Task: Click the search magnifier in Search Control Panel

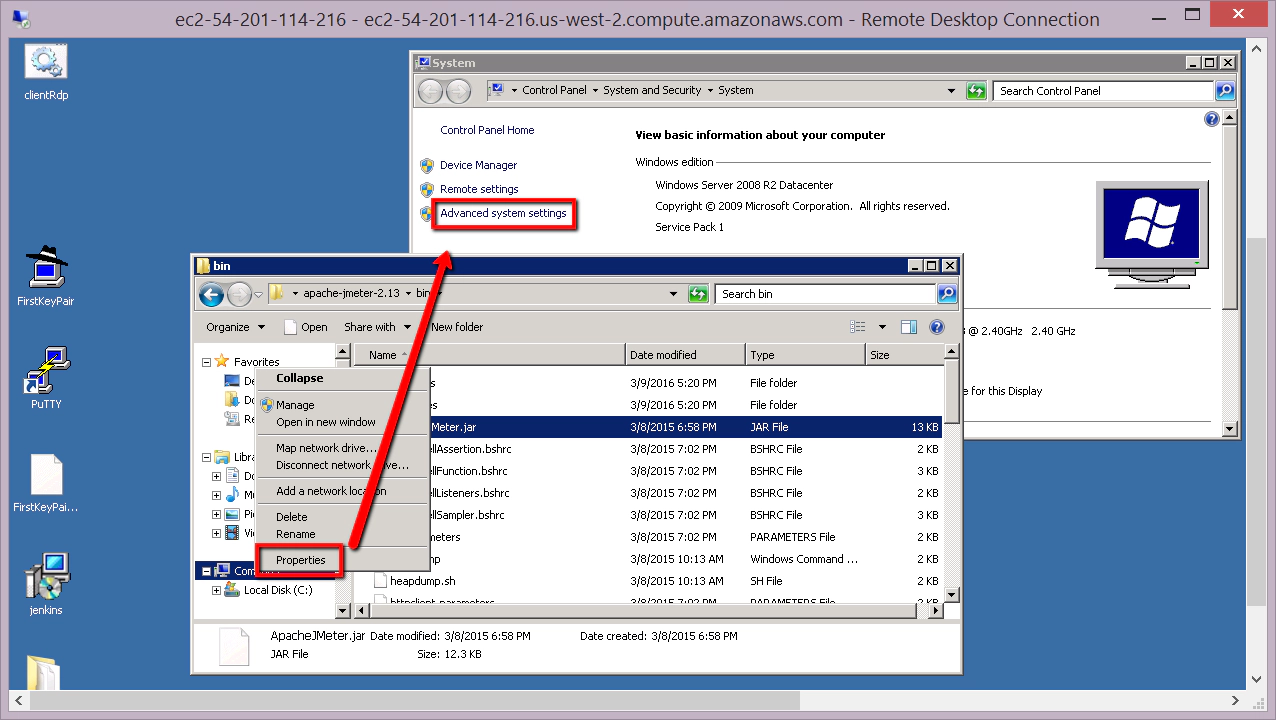Action: tap(1224, 90)
